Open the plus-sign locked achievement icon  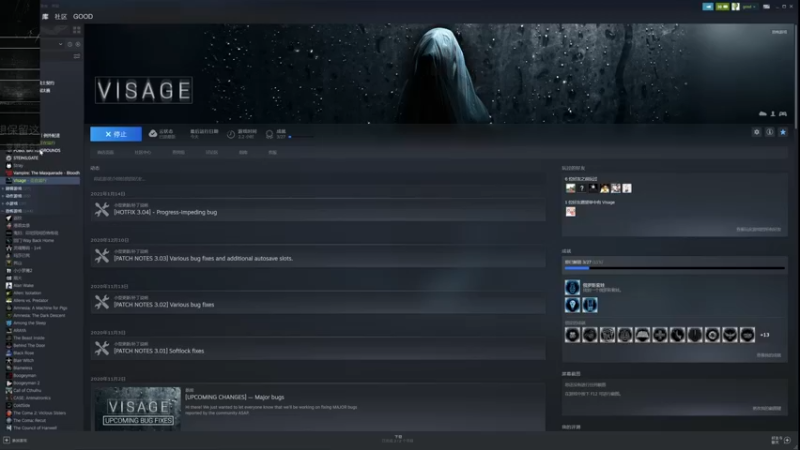click(660, 335)
